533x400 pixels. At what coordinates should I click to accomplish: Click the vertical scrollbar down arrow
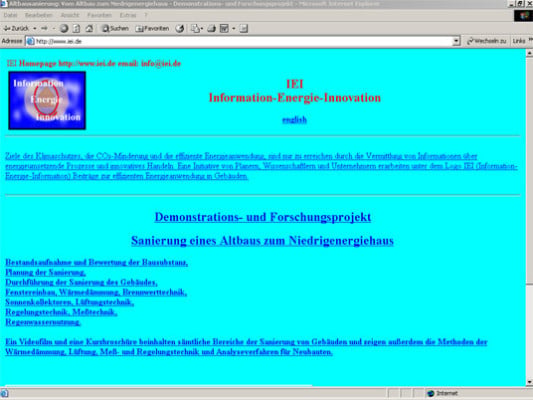(529, 382)
